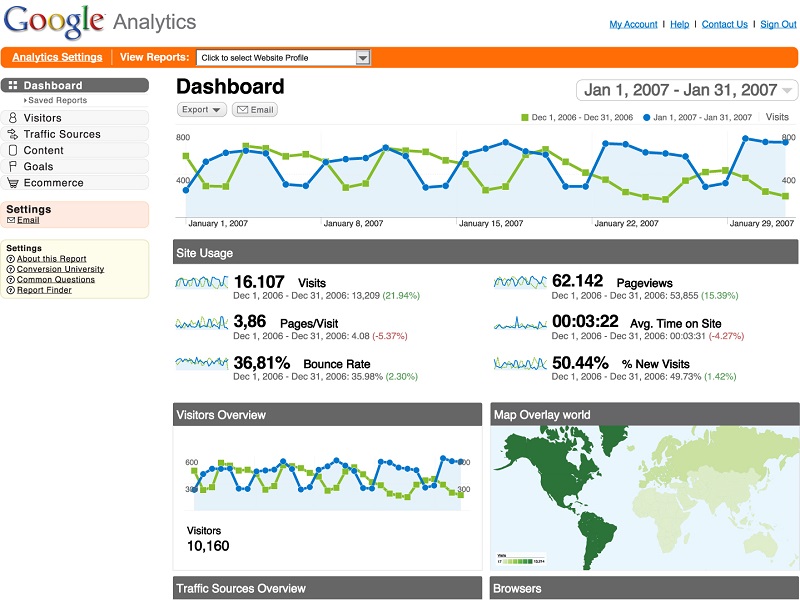Screen dimensions: 800x600
Task: Click the Dashboard grid icon in sidebar
Action: point(13,85)
